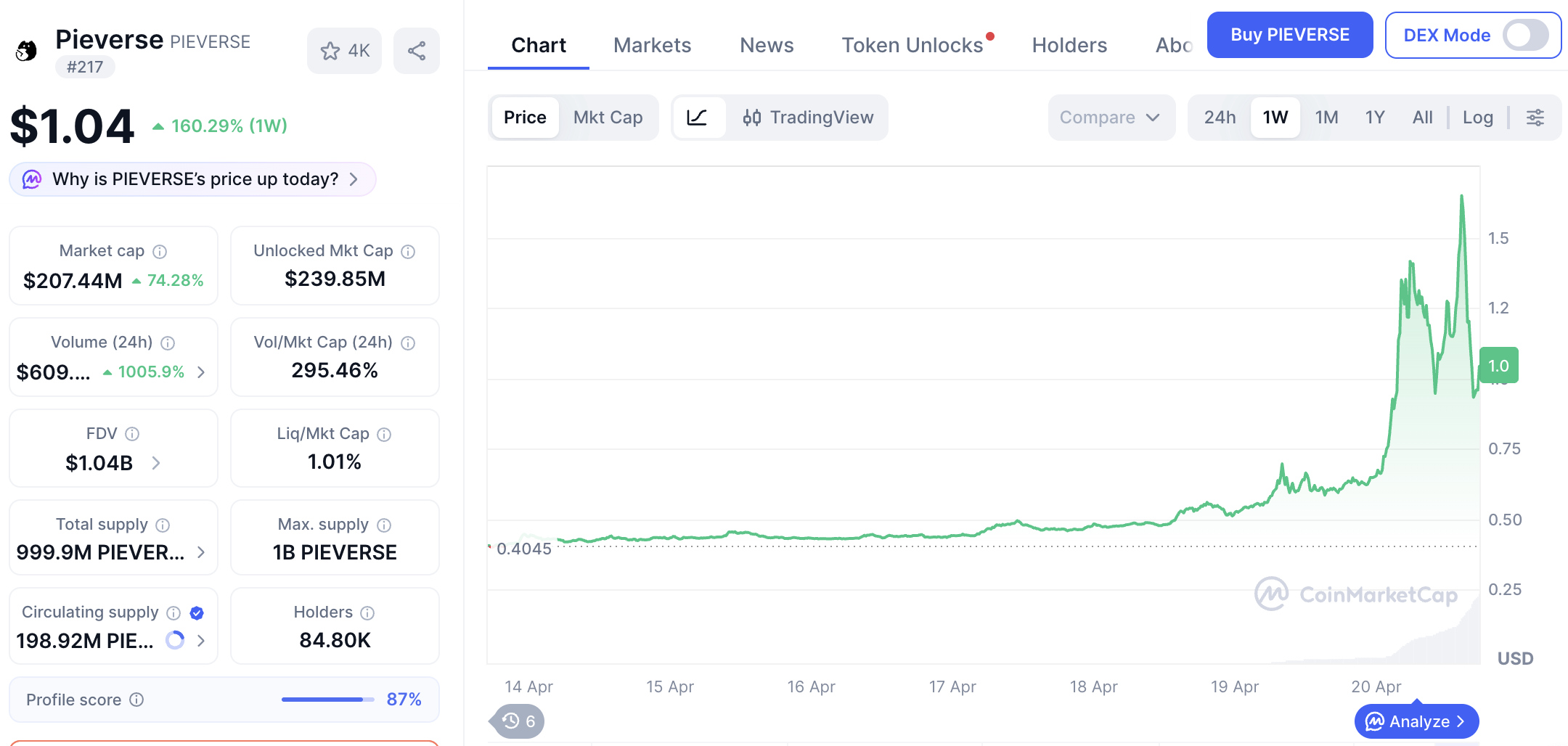
Task: Select Price chart view
Action: coord(525,118)
